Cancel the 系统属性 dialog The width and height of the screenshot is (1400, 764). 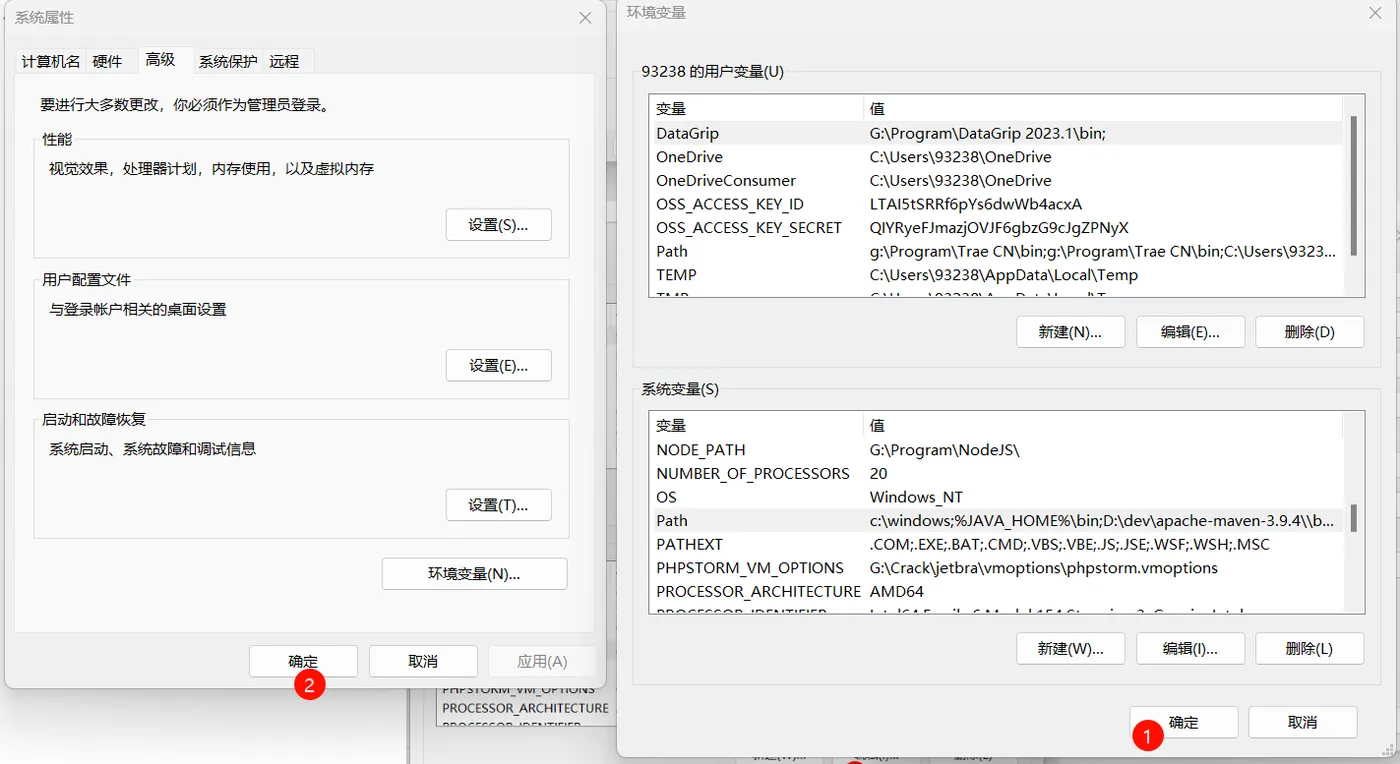(x=423, y=661)
